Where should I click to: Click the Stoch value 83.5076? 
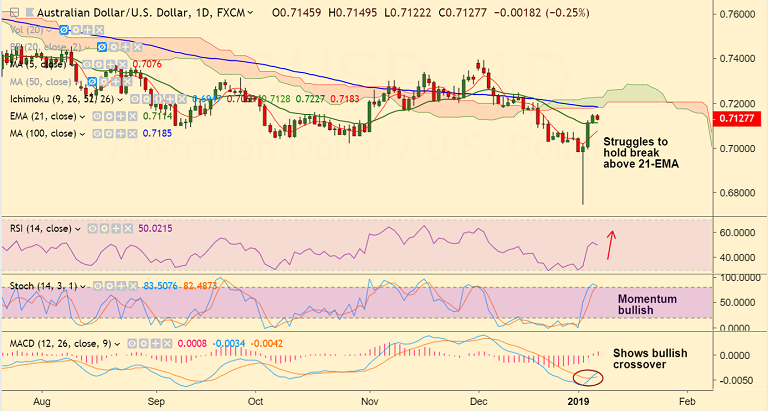click(161, 286)
